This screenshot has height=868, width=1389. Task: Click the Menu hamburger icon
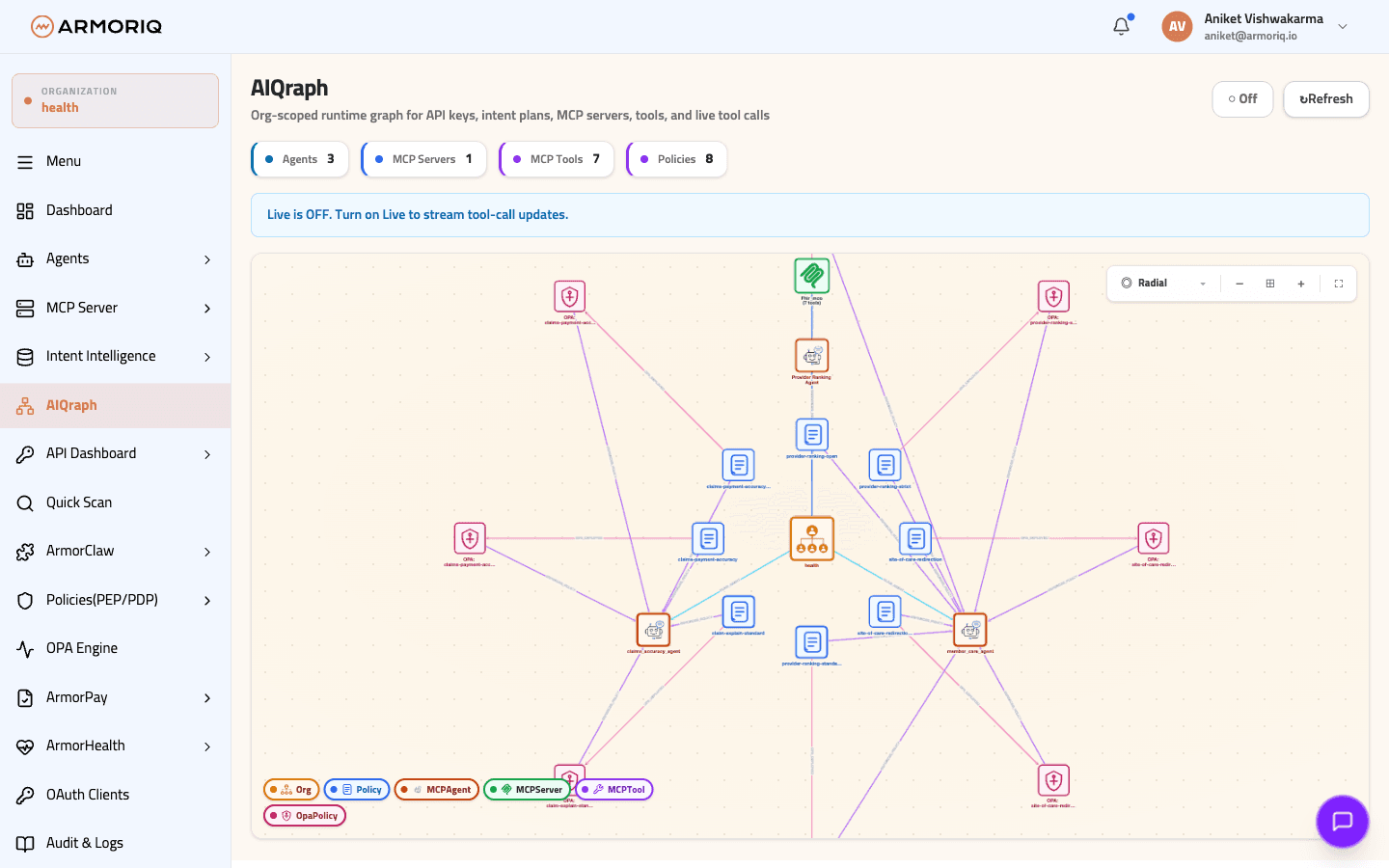tap(25, 162)
